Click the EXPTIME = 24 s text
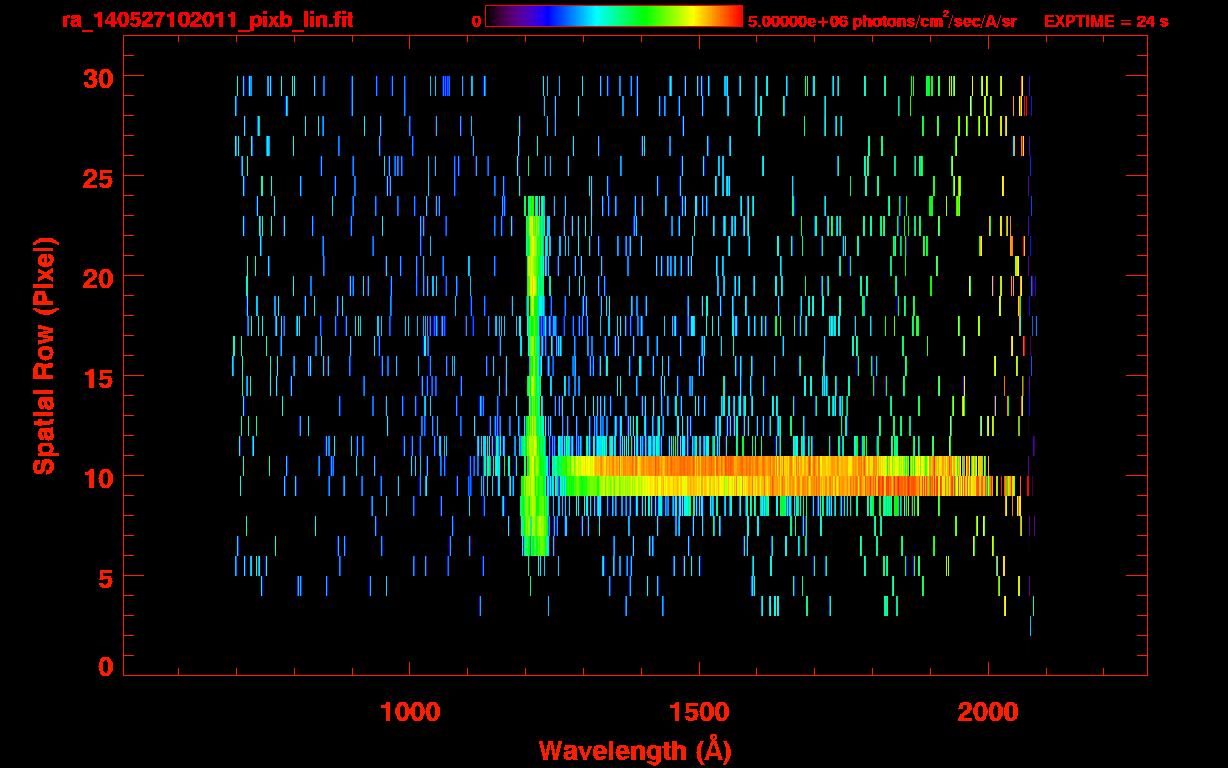This screenshot has width=1228, height=768. click(x=1106, y=20)
